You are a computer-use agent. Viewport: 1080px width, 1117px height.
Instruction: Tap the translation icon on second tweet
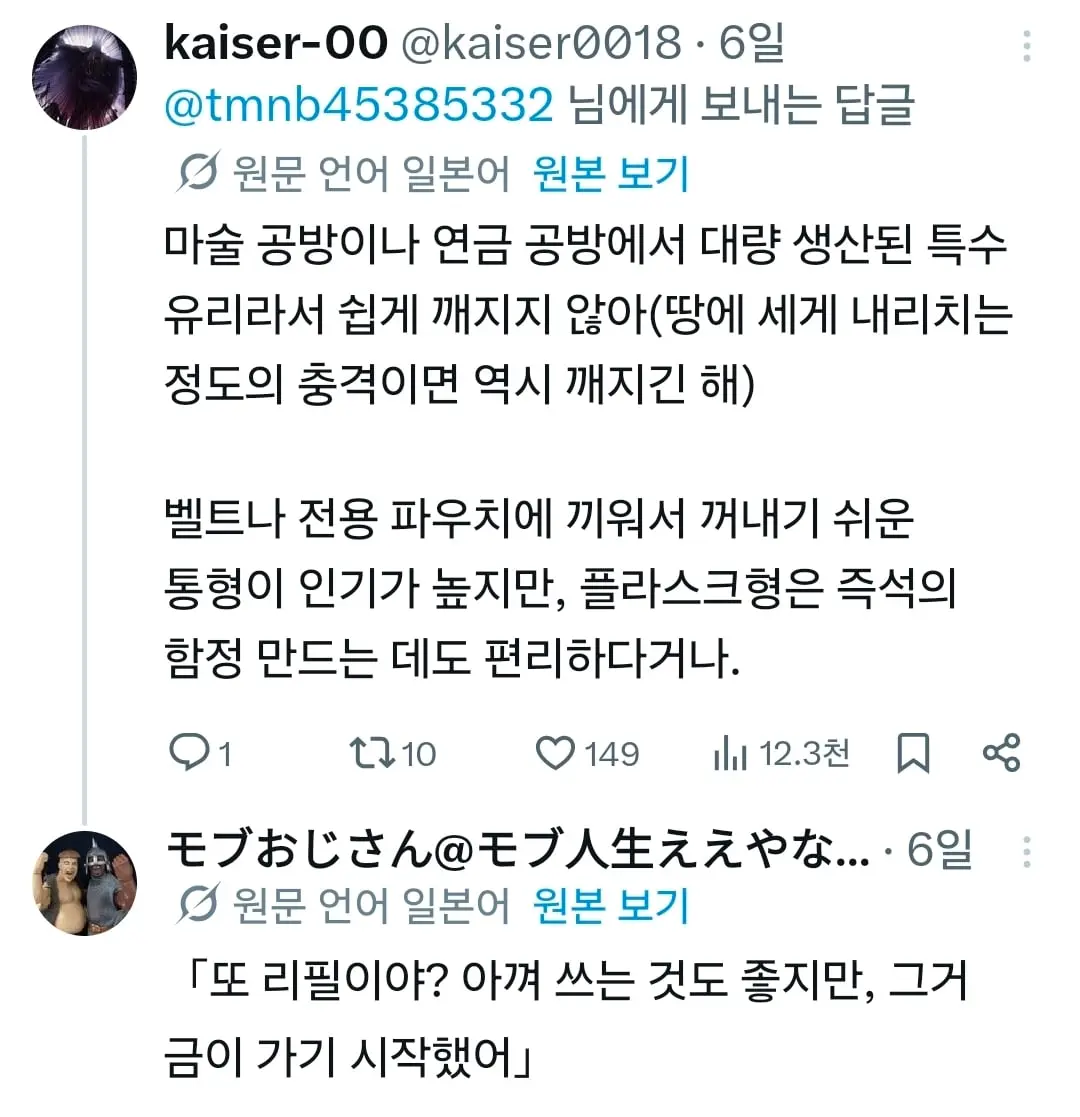197,905
